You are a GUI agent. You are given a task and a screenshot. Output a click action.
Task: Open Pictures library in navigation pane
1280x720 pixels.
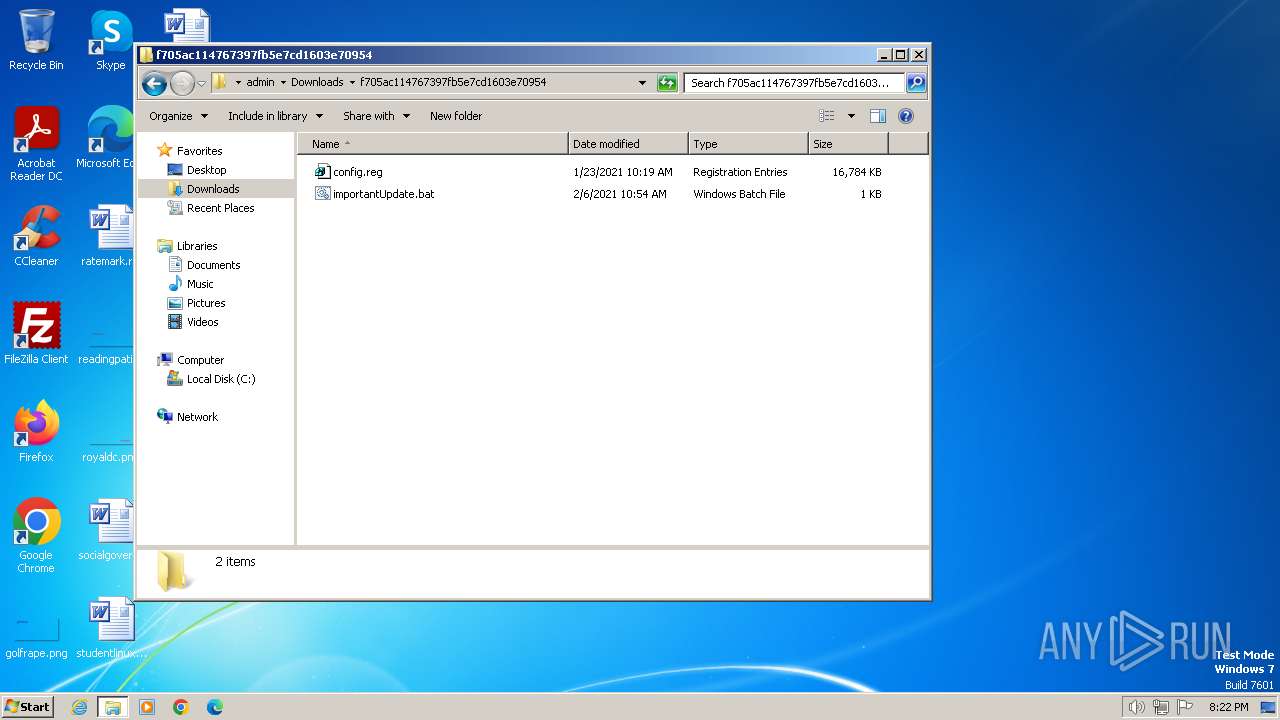[x=206, y=303]
